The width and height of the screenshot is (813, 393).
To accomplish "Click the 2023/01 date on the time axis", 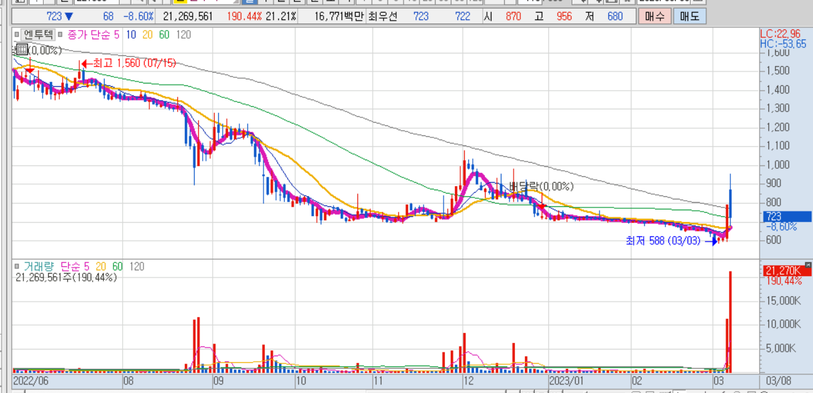I will (566, 381).
